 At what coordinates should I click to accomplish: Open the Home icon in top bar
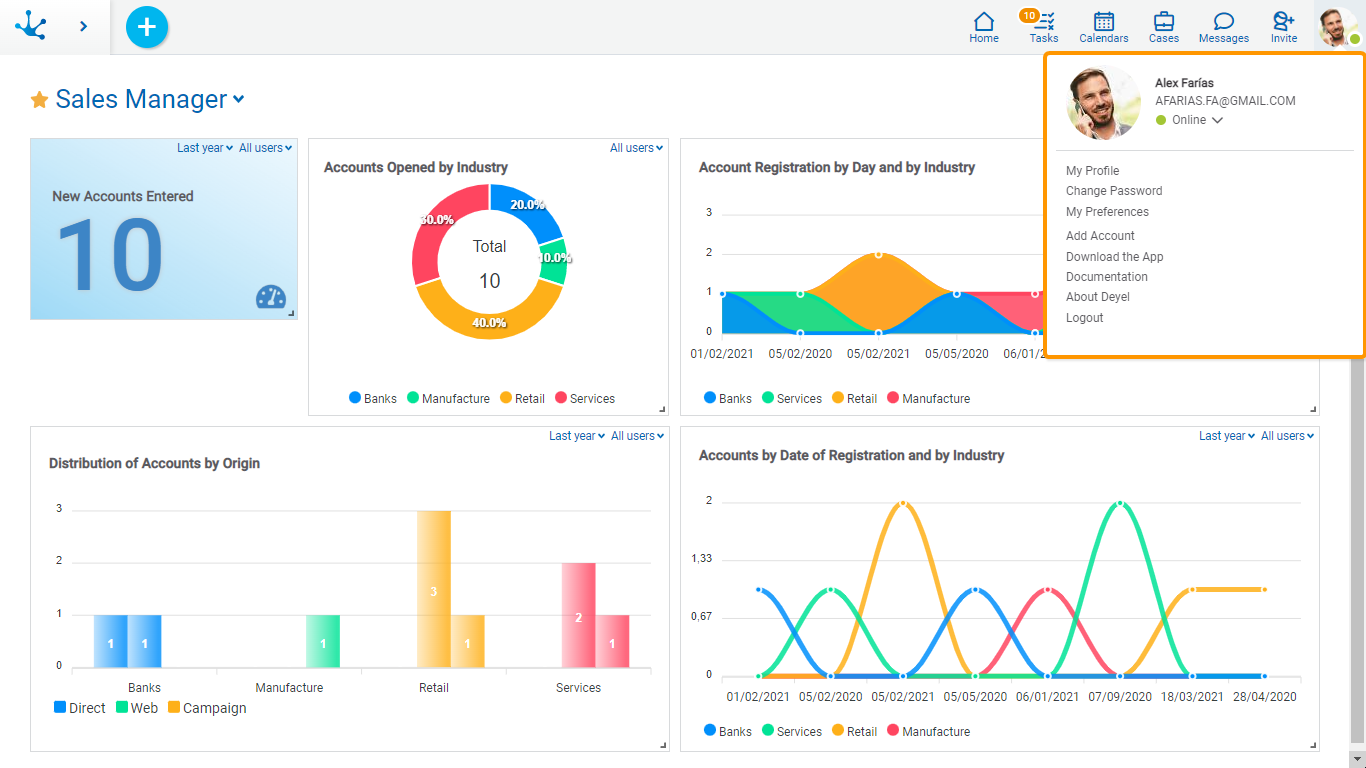(984, 27)
